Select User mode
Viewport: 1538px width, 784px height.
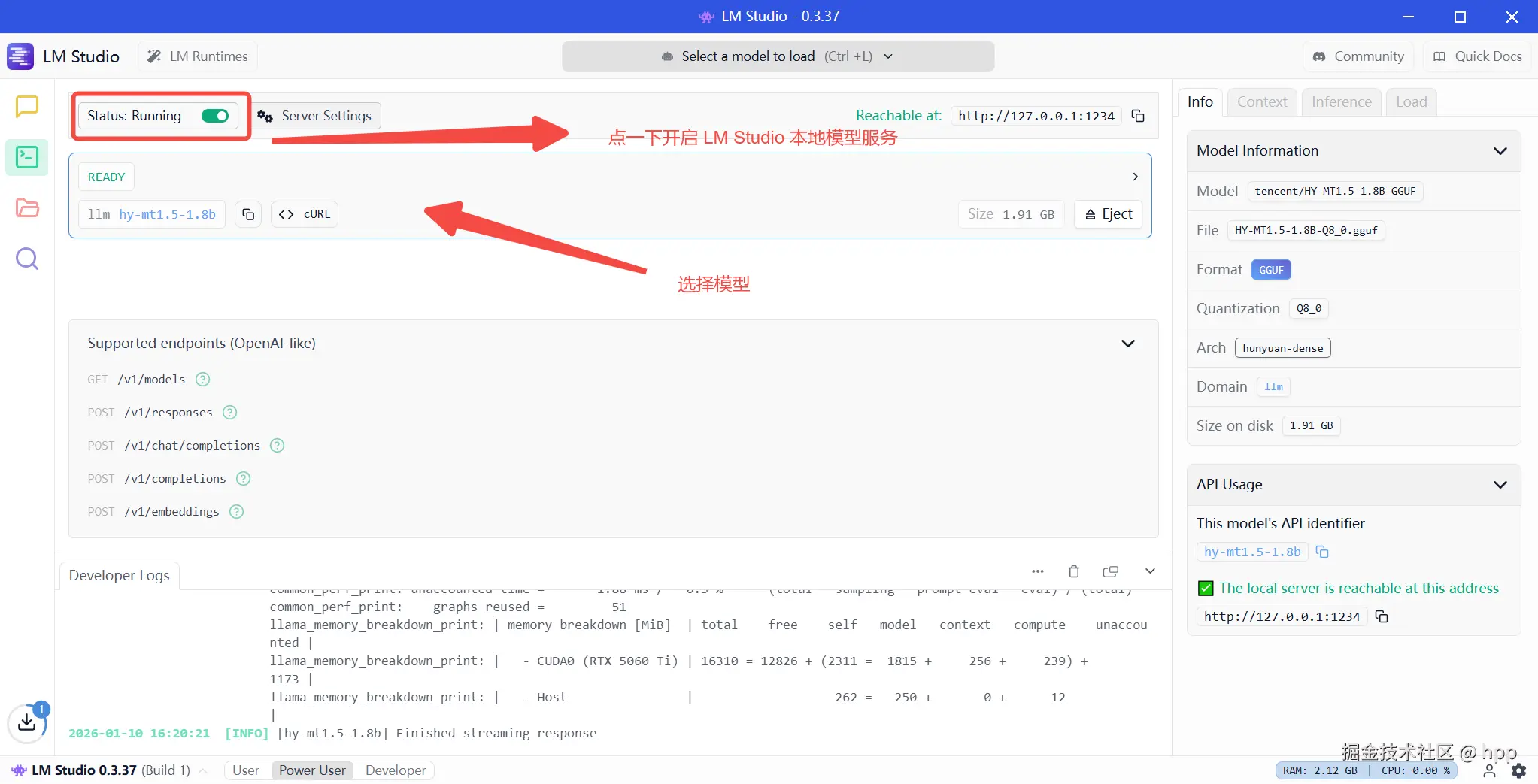pyautogui.click(x=246, y=770)
